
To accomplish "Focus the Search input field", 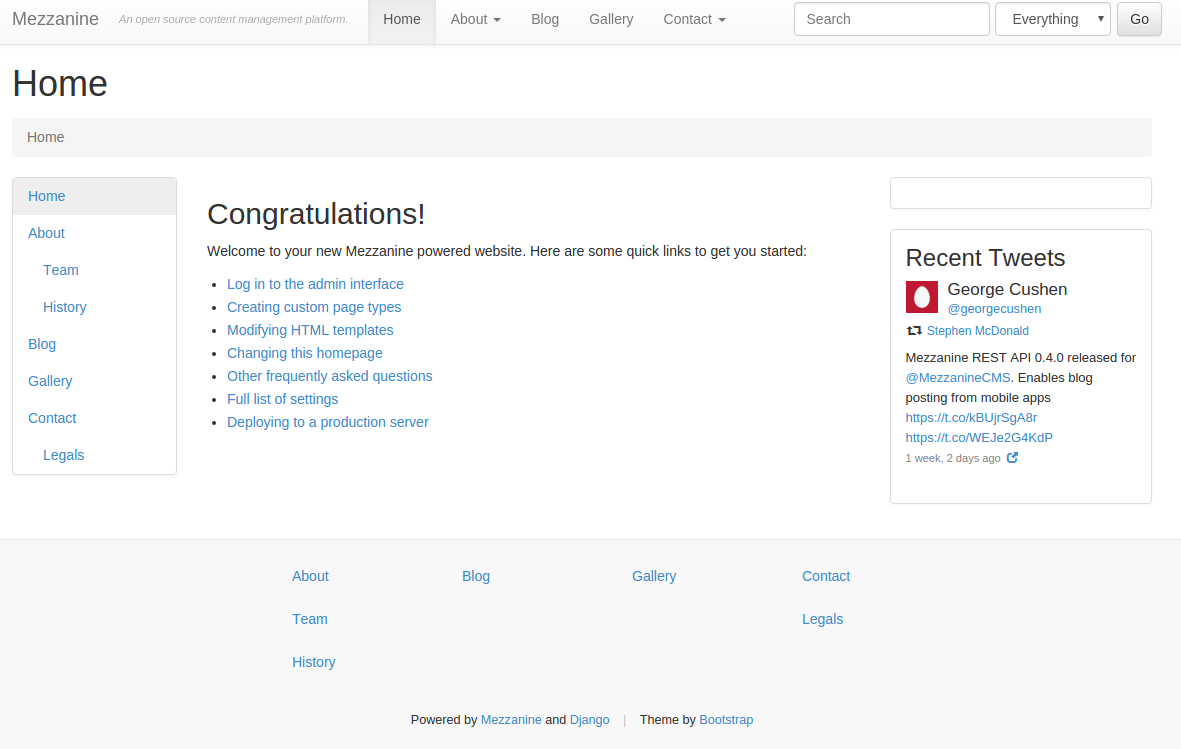I will click(x=891, y=19).
